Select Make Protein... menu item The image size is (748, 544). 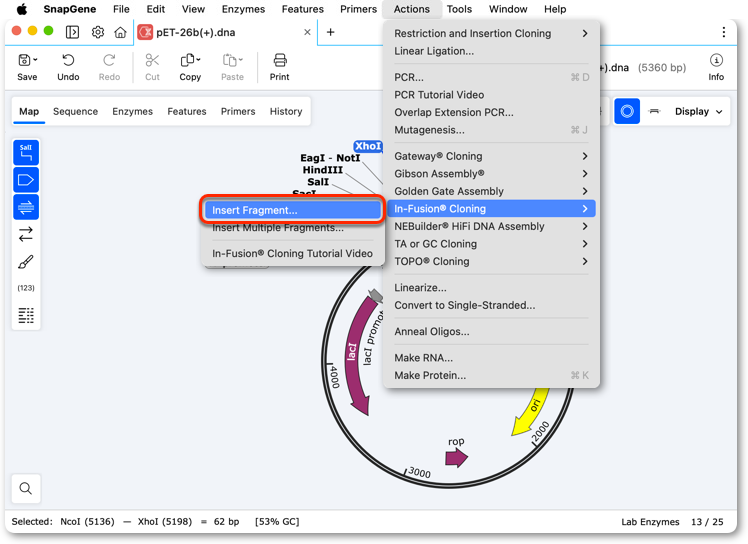click(x=491, y=376)
